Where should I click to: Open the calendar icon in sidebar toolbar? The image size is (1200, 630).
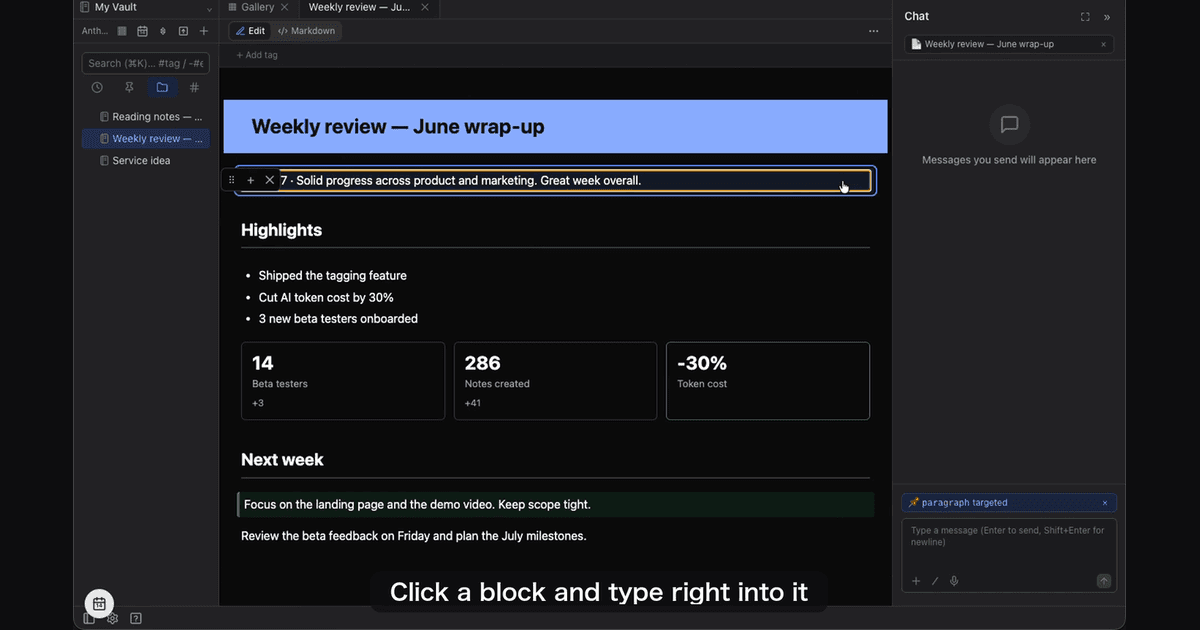142,31
